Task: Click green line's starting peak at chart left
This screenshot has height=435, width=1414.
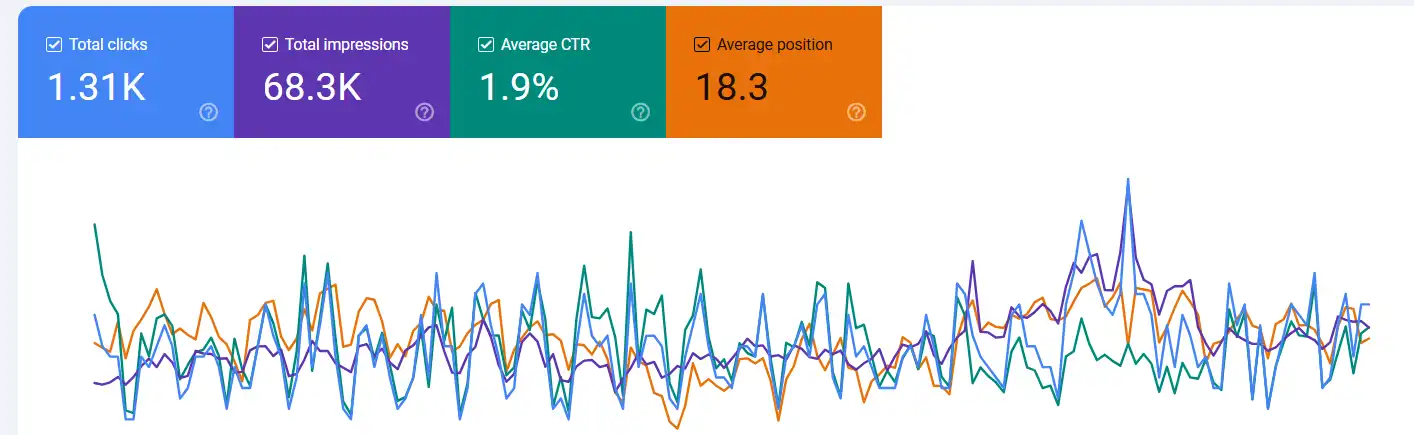Action: [95, 225]
